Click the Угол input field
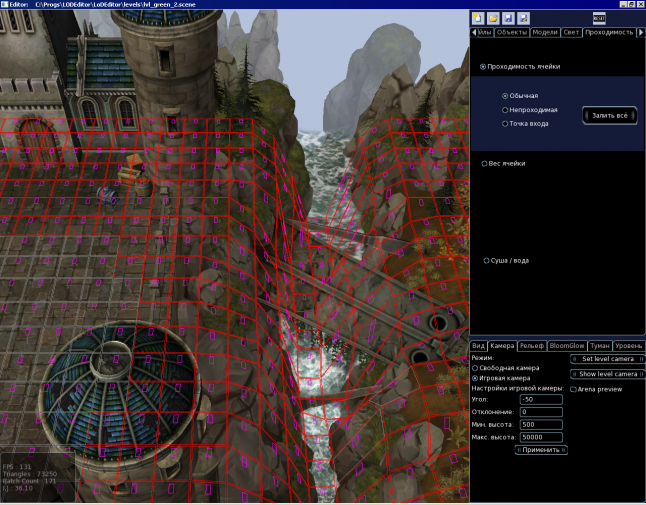The height and width of the screenshot is (505, 646). (540, 400)
